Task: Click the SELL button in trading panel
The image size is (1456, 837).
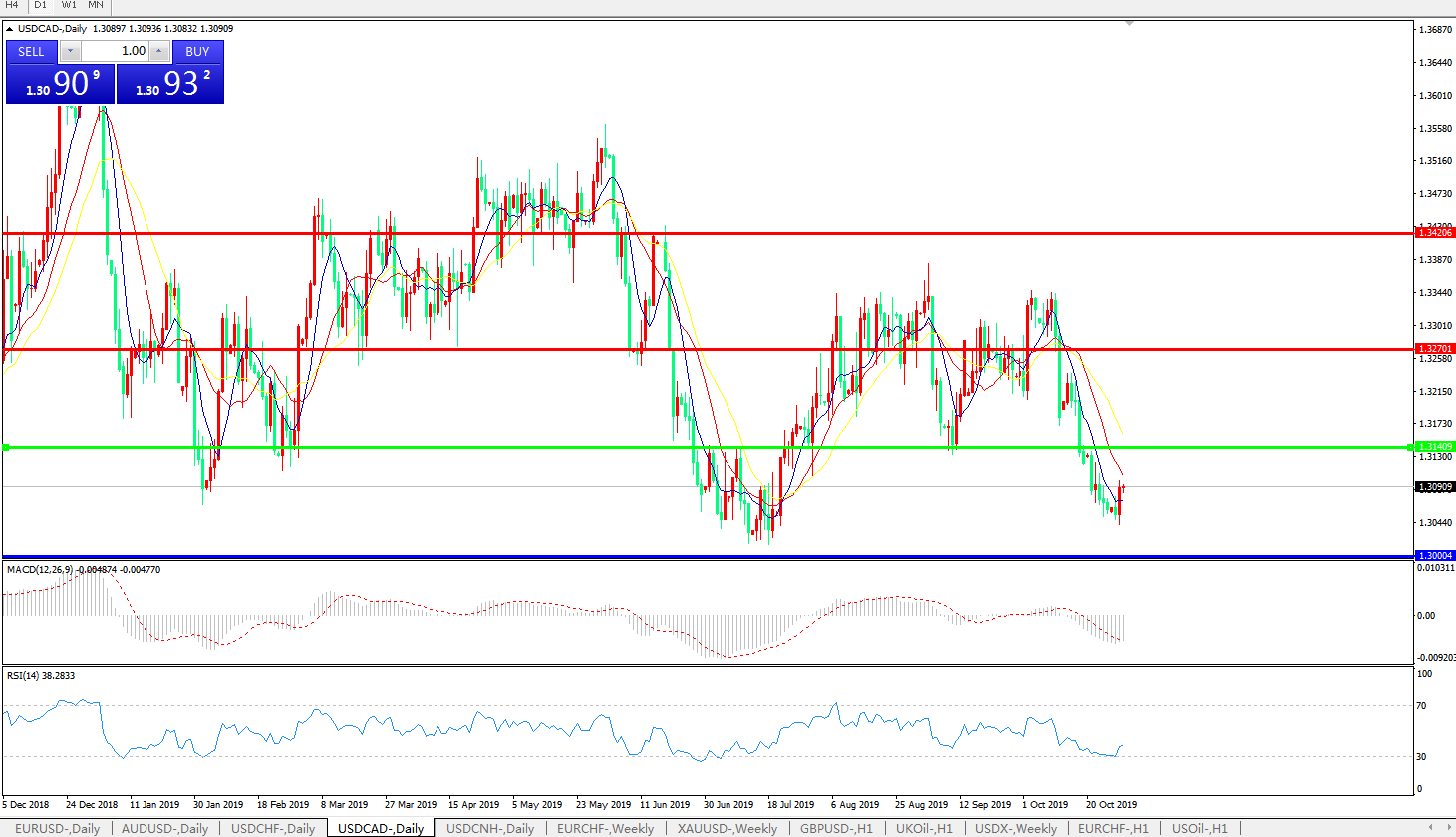Action: tap(31, 51)
